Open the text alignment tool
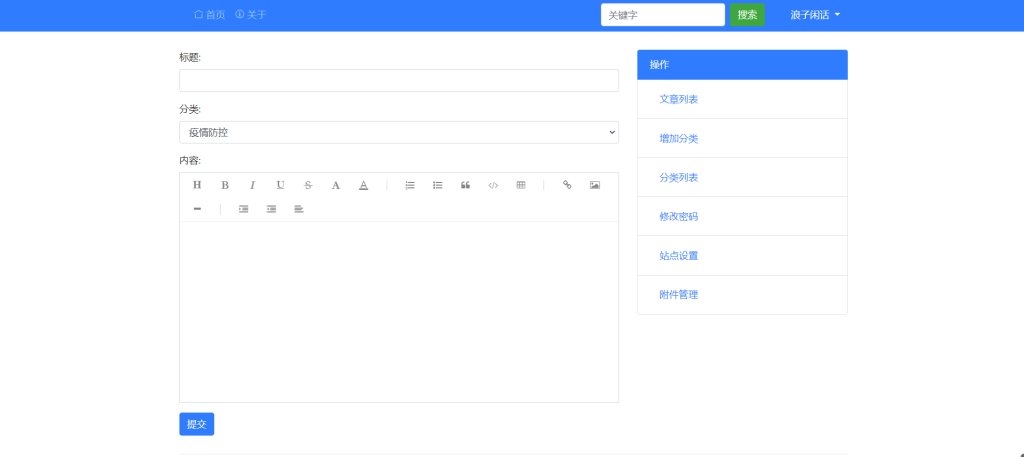 pyautogui.click(x=299, y=209)
